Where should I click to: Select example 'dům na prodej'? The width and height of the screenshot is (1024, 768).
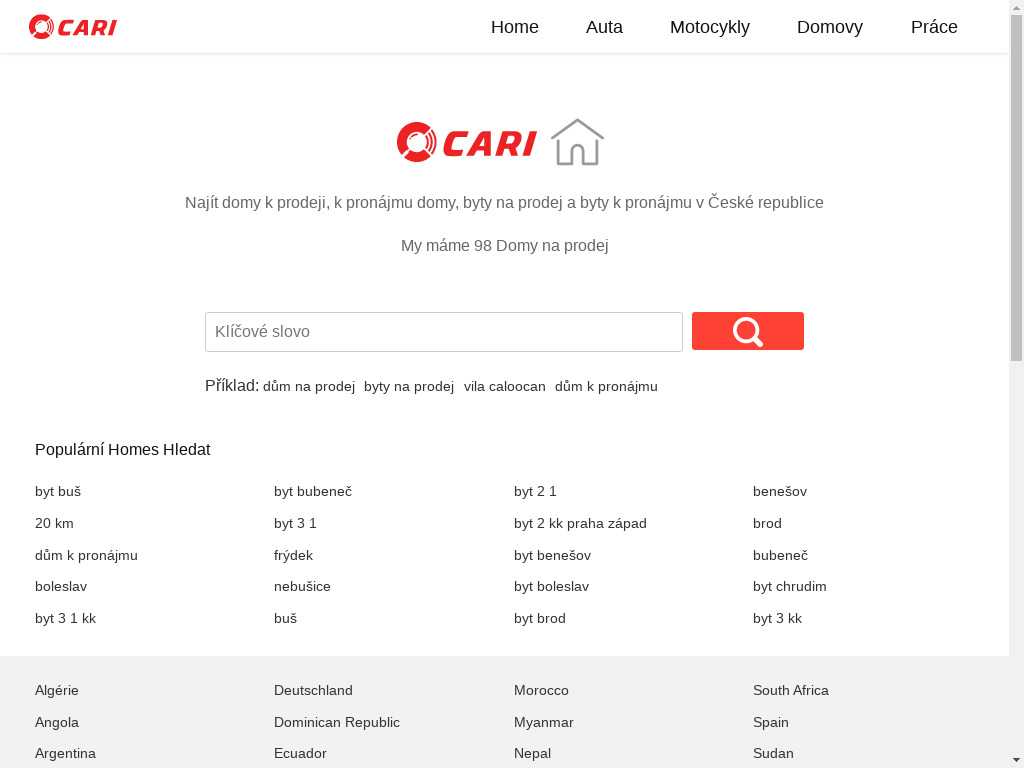pos(309,387)
